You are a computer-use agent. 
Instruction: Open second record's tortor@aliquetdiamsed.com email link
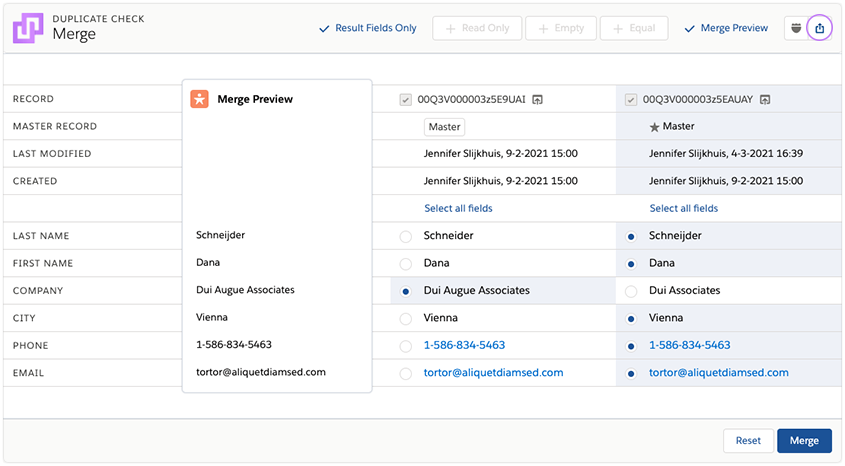[718, 373]
